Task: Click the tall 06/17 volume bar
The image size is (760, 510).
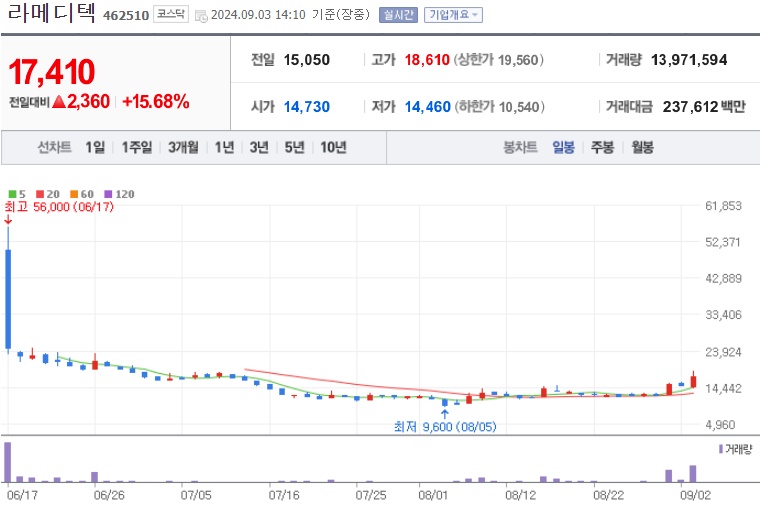Action: (x=8, y=462)
